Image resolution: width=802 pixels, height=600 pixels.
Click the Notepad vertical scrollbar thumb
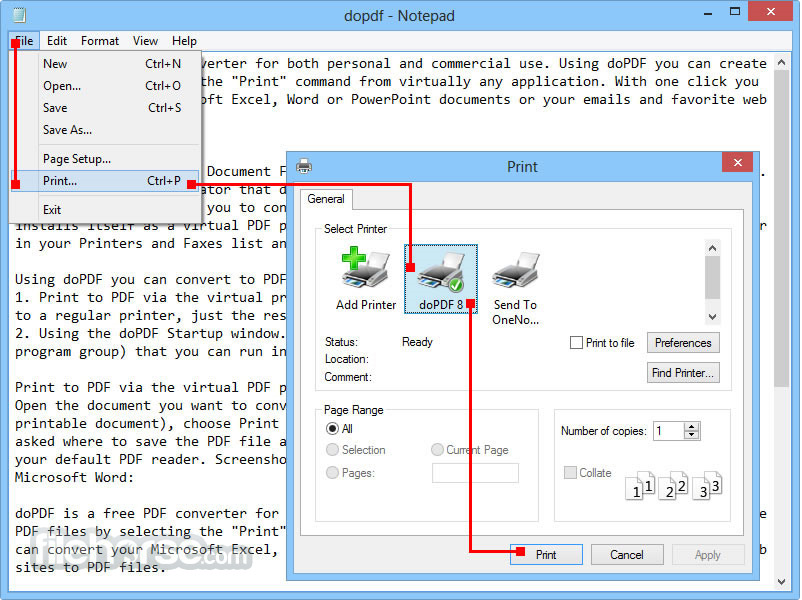(781, 229)
